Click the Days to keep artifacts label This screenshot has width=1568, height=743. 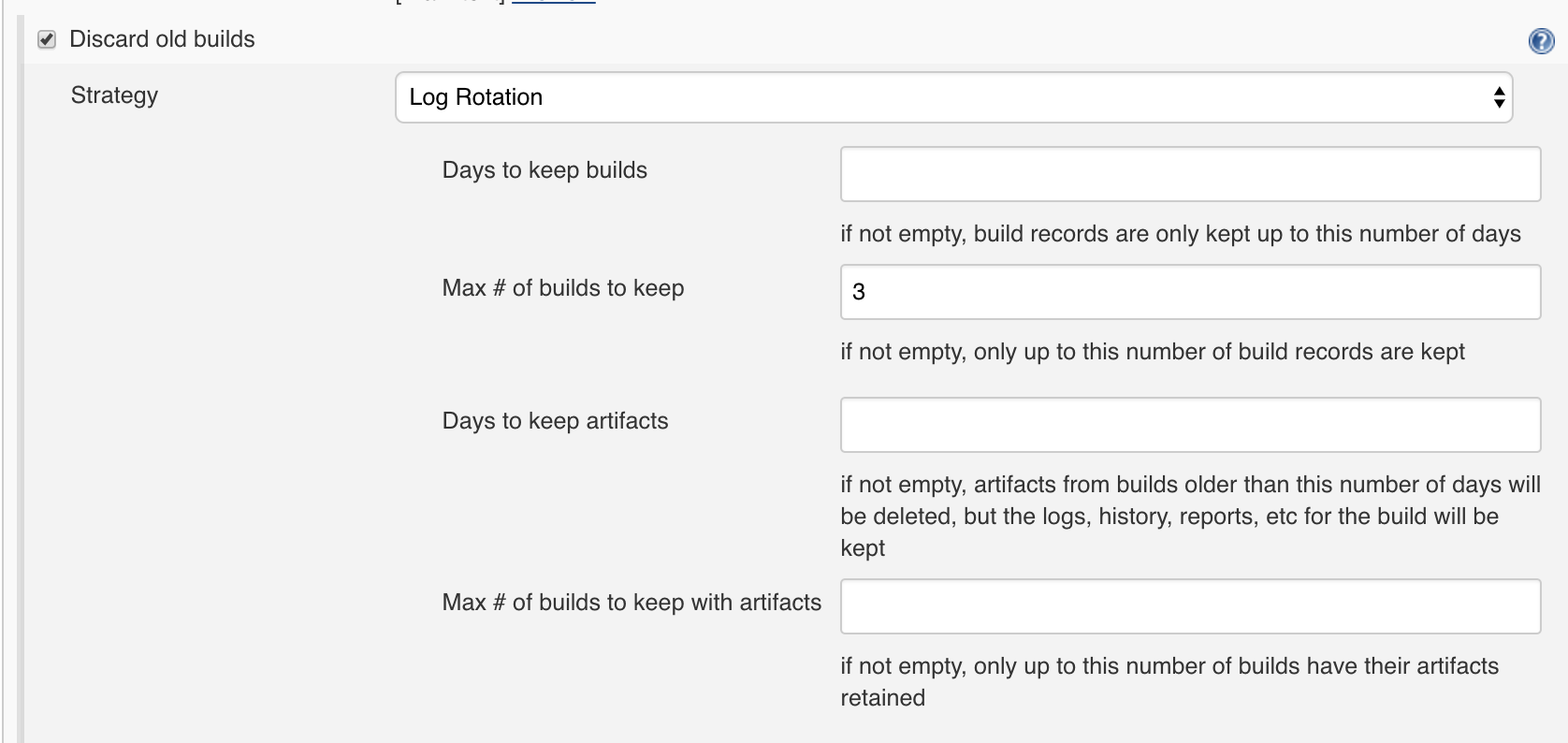(555, 421)
